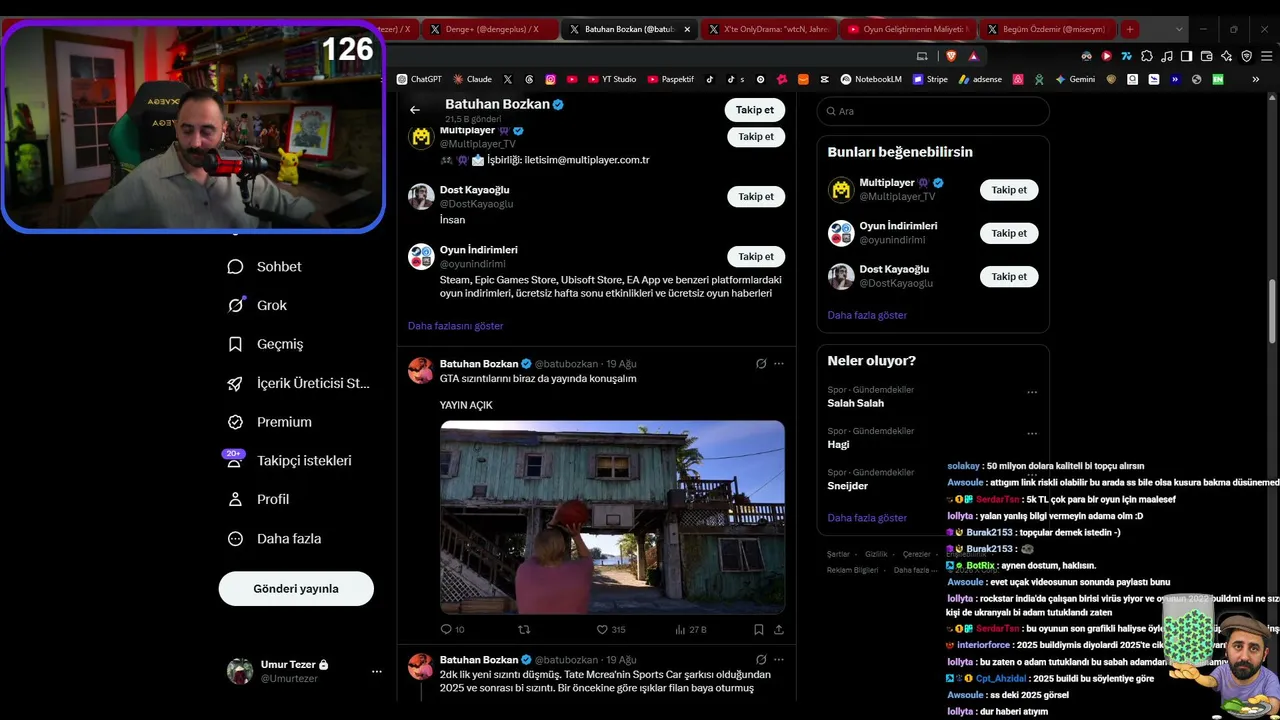1280x720 pixels.
Task: Follow Dost Kayaoğlu in the main feed list
Action: click(756, 197)
